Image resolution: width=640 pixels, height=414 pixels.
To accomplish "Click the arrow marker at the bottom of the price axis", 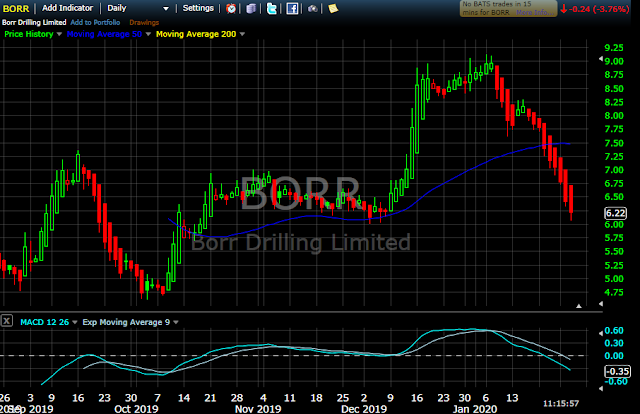I will pyautogui.click(x=601, y=304).
